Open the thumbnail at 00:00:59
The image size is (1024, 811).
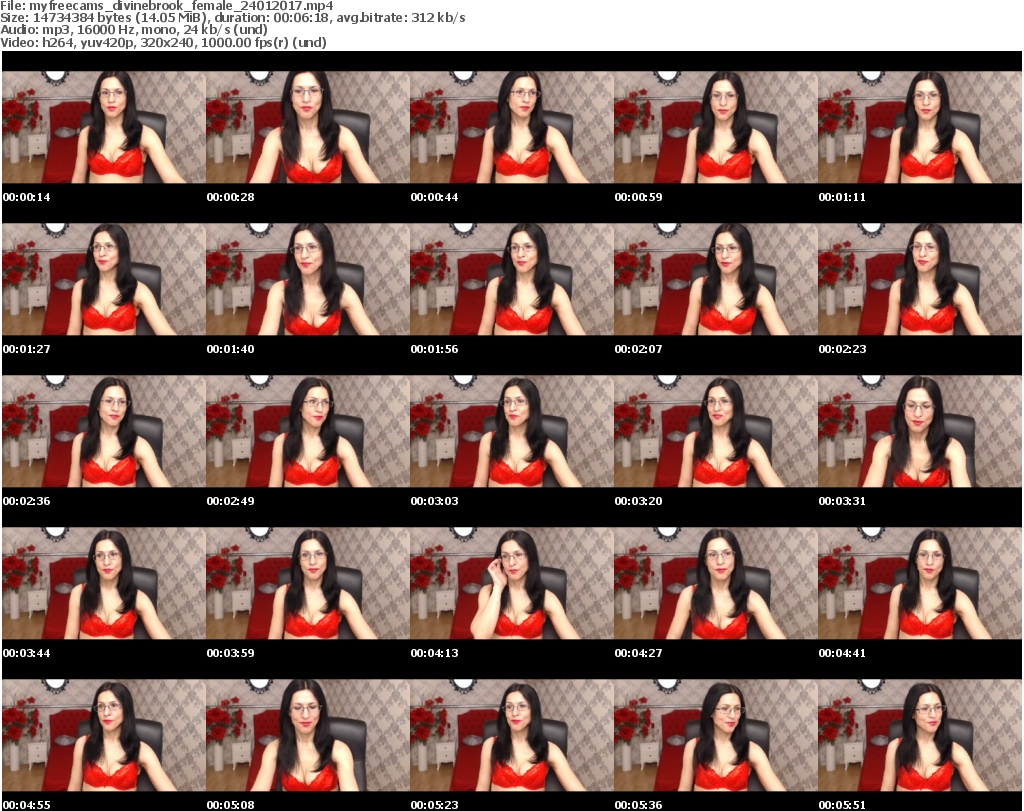715,127
